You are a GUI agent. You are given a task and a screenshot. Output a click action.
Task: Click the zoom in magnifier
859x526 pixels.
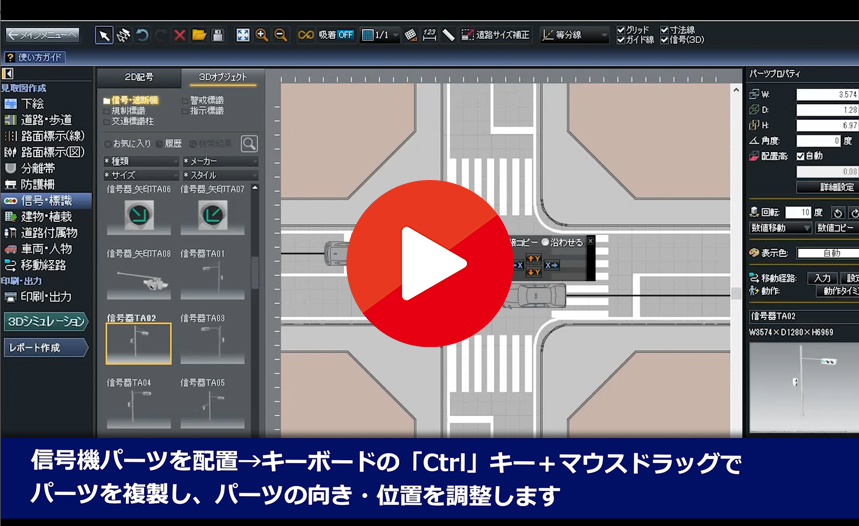pos(262,35)
